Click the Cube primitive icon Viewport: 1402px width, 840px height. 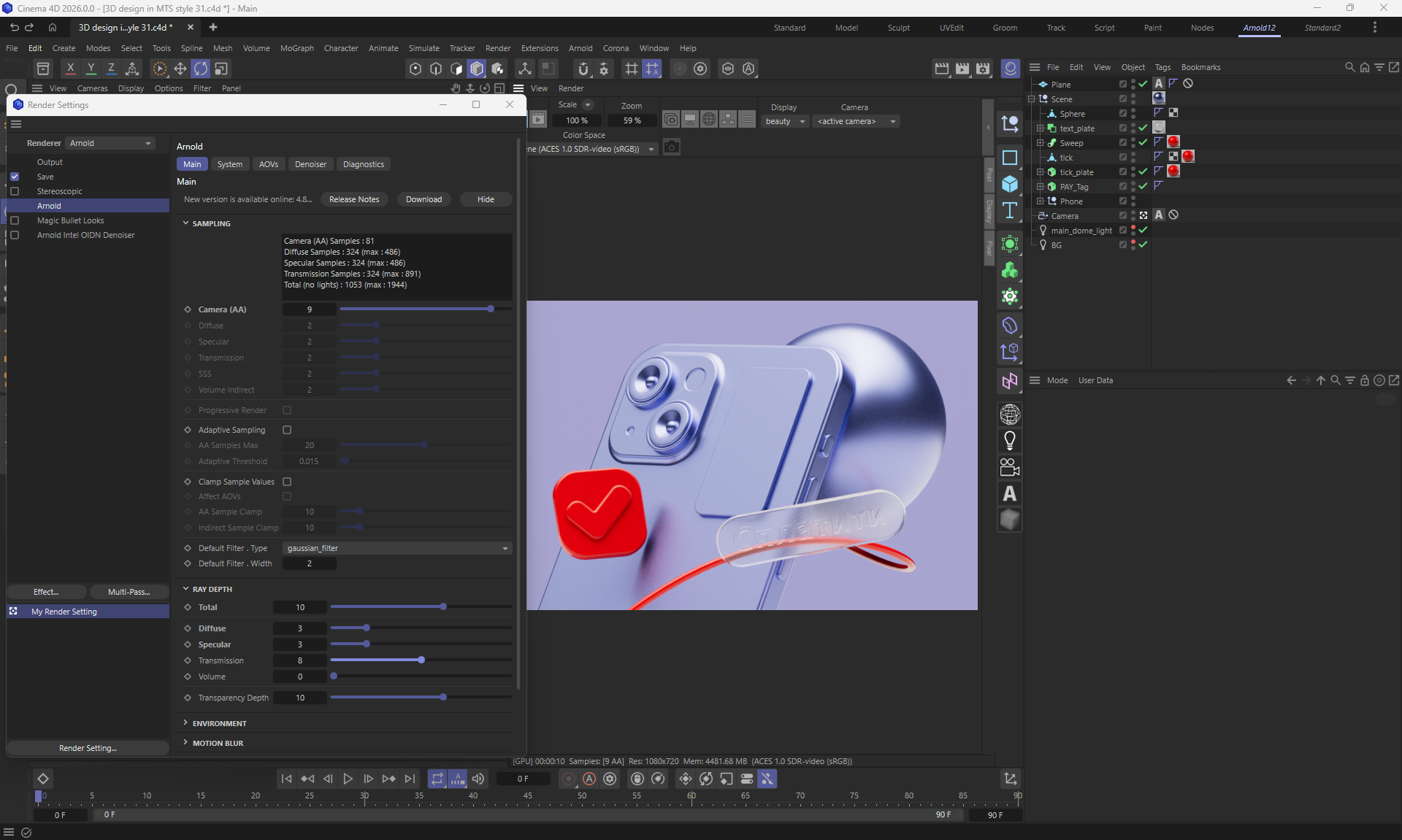click(1010, 184)
